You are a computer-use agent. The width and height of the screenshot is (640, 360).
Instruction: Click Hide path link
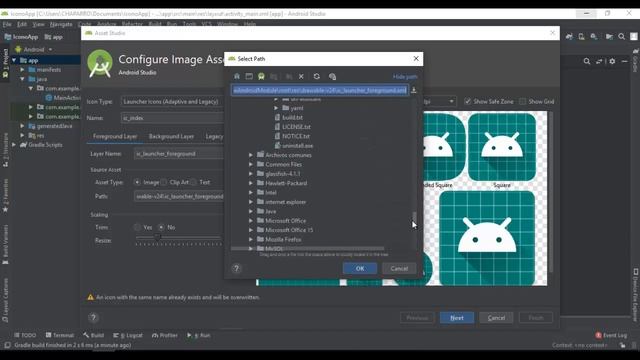tap(405, 77)
